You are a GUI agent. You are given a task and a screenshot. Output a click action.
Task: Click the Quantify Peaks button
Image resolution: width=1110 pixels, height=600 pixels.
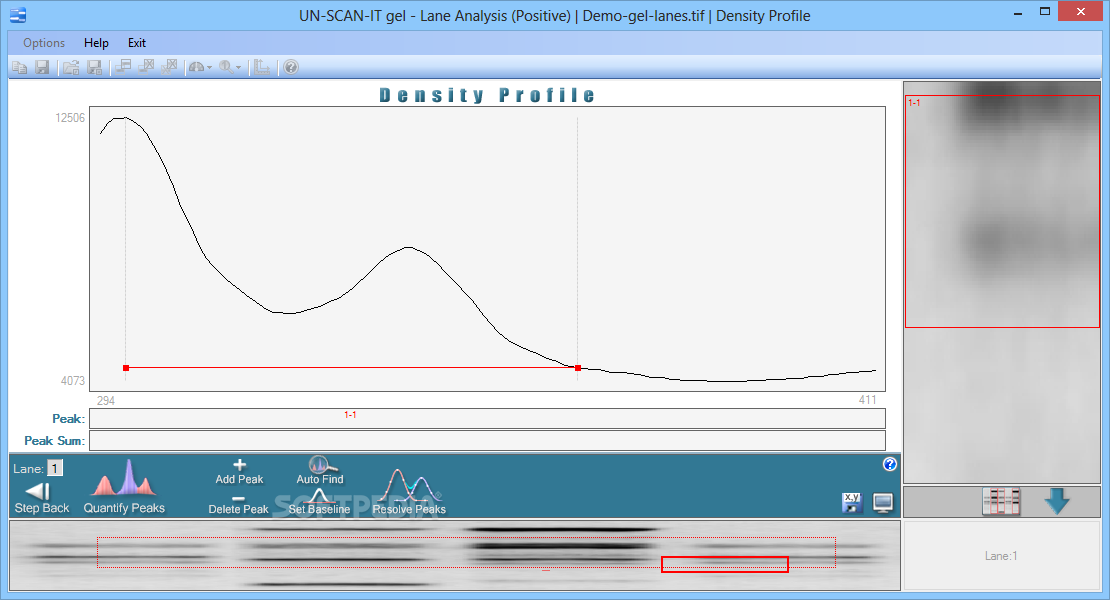point(124,488)
